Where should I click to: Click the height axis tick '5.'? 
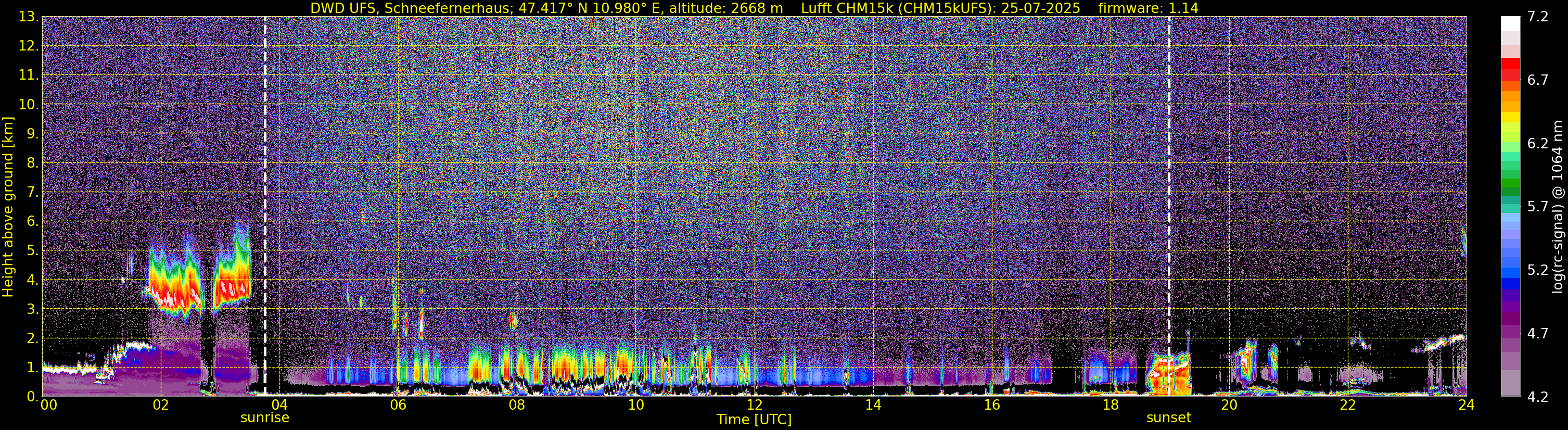[x=32, y=251]
